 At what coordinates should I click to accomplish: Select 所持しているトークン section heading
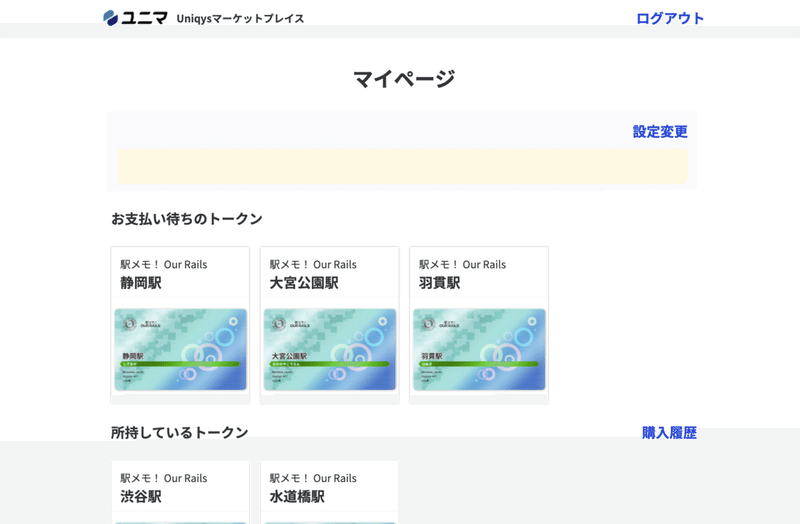click(180, 433)
